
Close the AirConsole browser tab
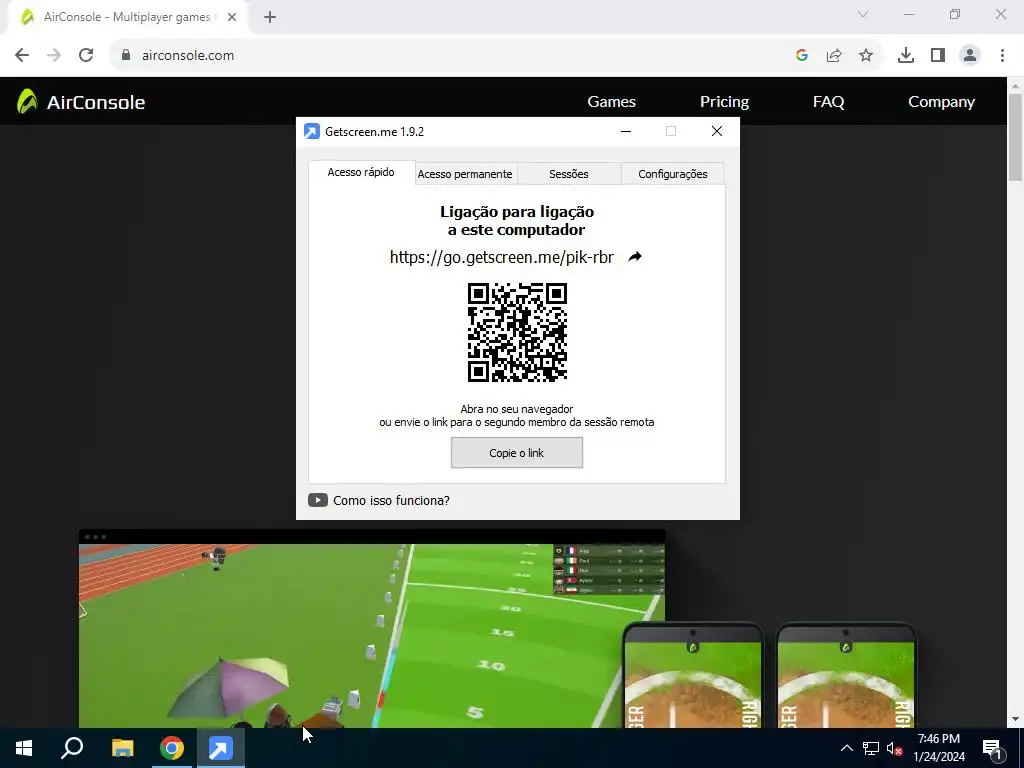pyautogui.click(x=232, y=17)
